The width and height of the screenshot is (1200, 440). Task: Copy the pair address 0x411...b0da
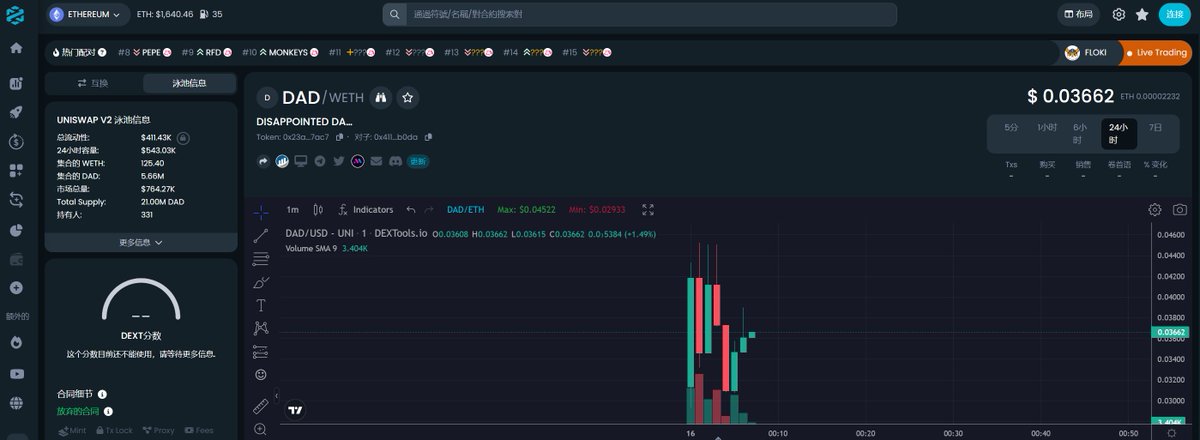pos(428,137)
